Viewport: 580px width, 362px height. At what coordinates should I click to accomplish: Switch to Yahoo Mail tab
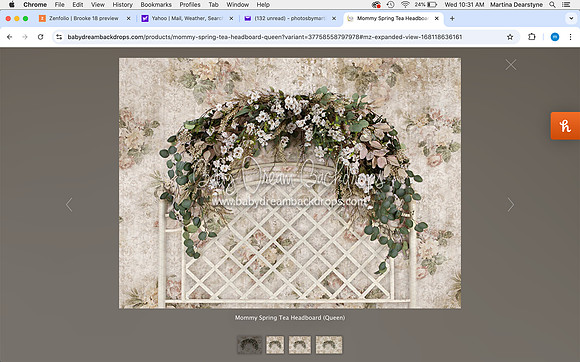[188, 18]
